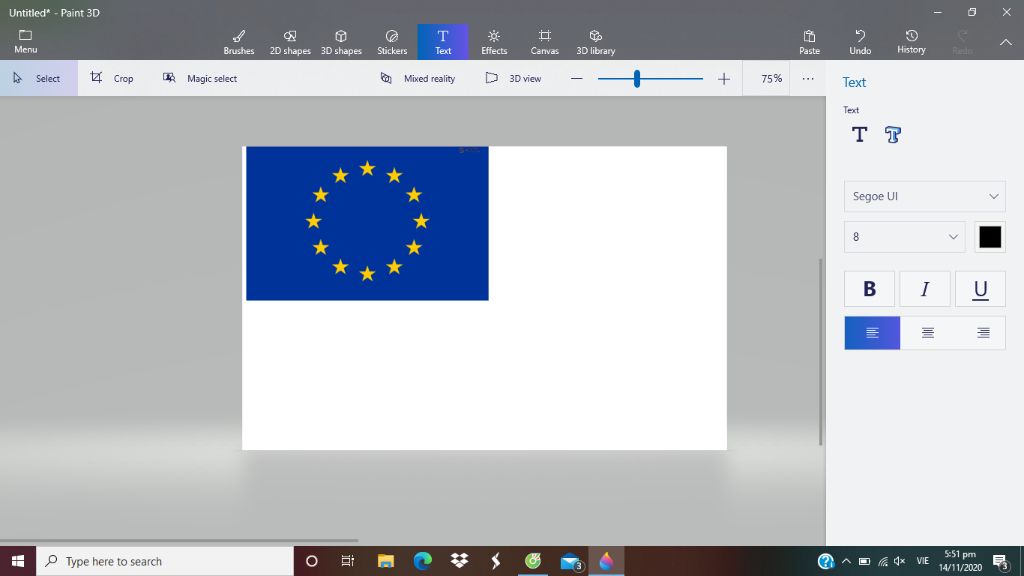Toggle bold text formatting
This screenshot has height=576, width=1024.
tap(869, 288)
